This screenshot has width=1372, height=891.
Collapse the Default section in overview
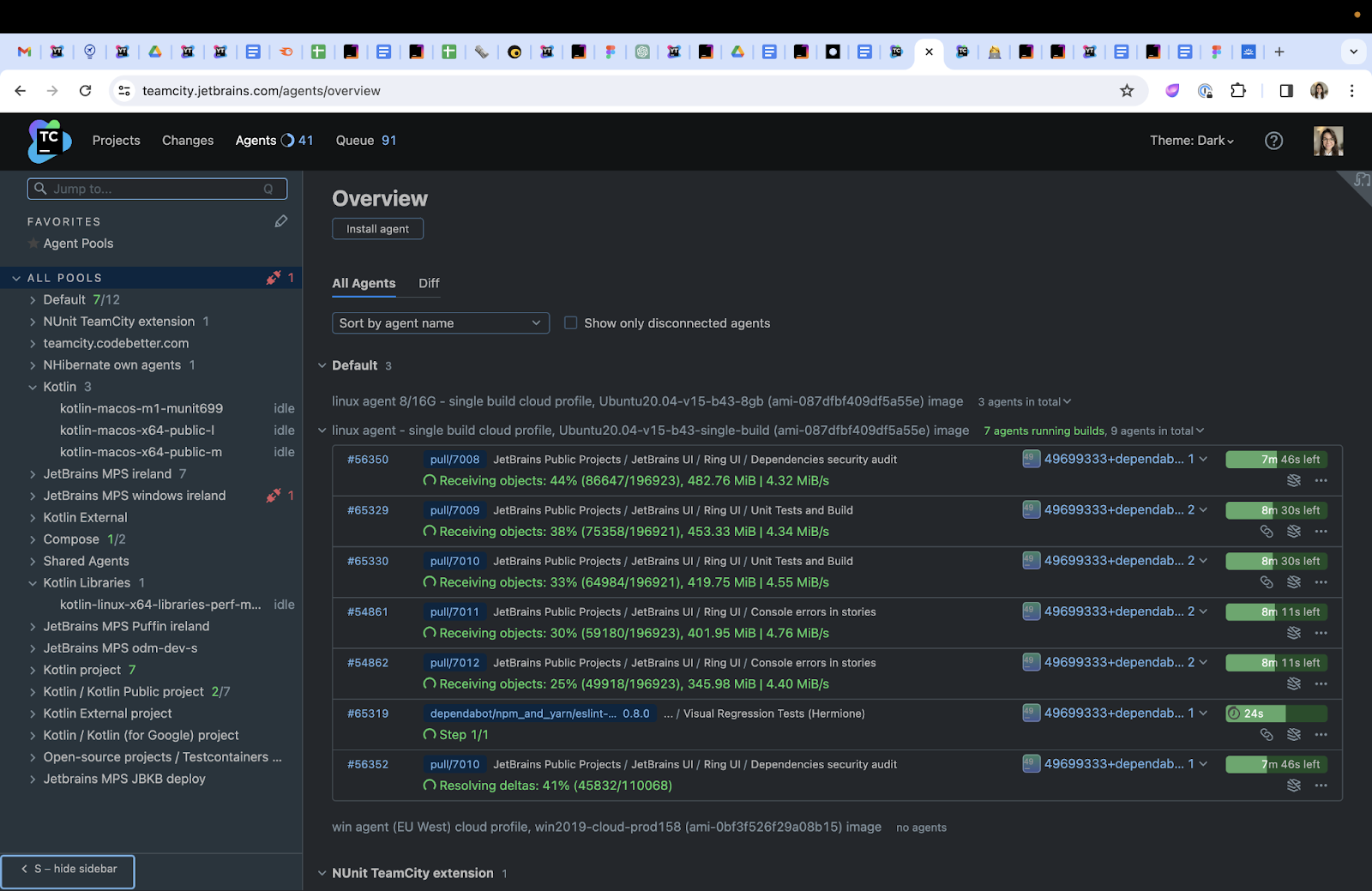322,365
